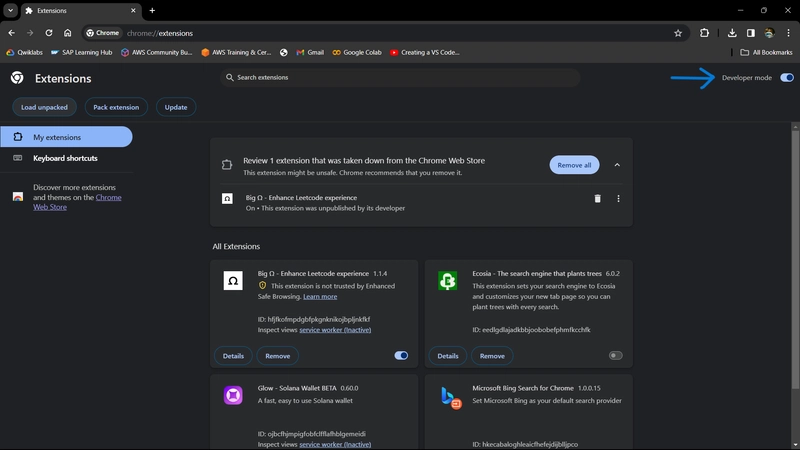Open a new tab with the plus button
Viewport: 800px width, 450px height.
coord(152,10)
